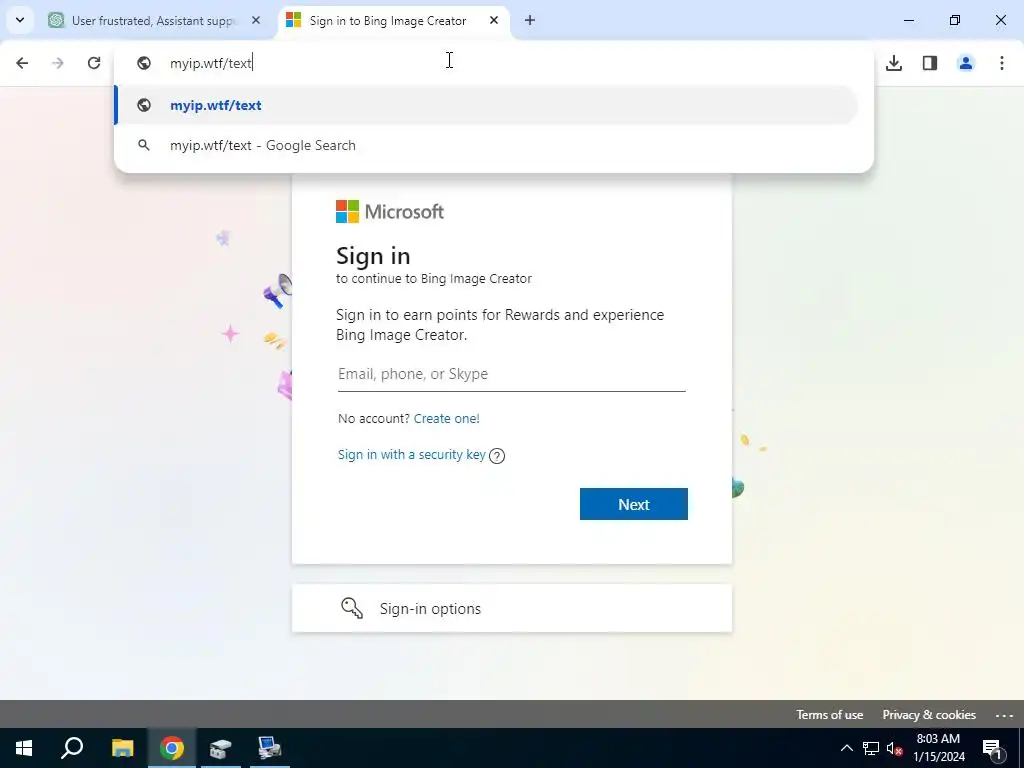This screenshot has height=768, width=1024.
Task: Open Terms of use link
Action: point(829,714)
